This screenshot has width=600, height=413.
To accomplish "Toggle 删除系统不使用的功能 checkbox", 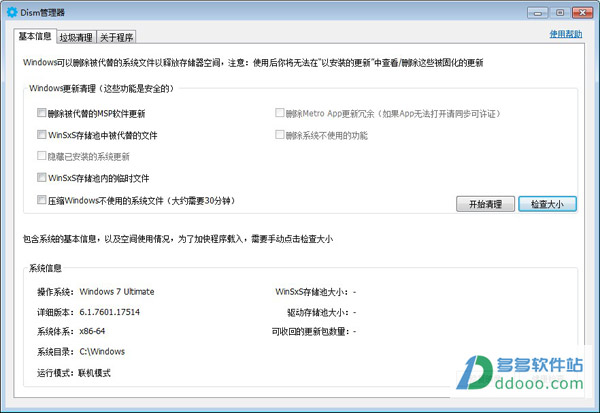I will click(280, 134).
